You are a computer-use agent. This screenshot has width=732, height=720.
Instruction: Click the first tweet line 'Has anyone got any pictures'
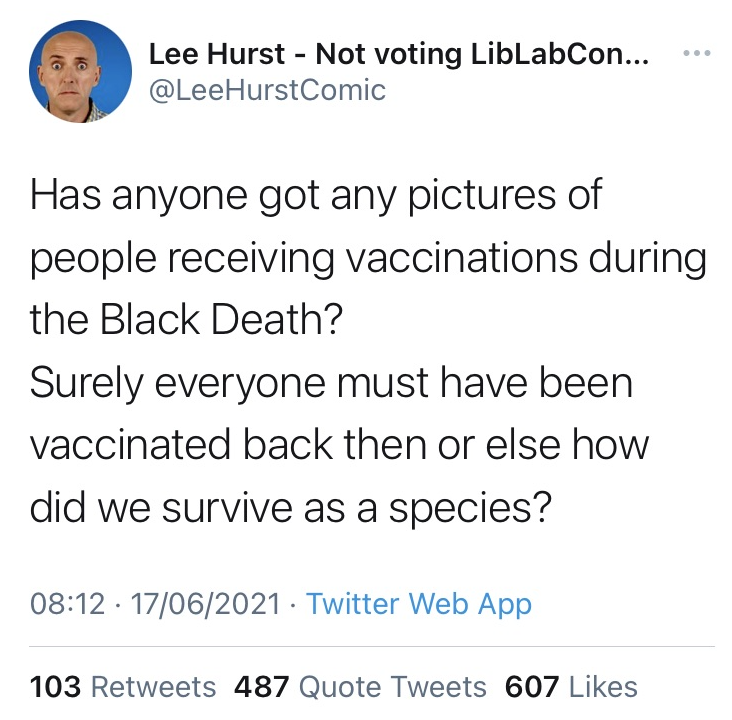[316, 196]
